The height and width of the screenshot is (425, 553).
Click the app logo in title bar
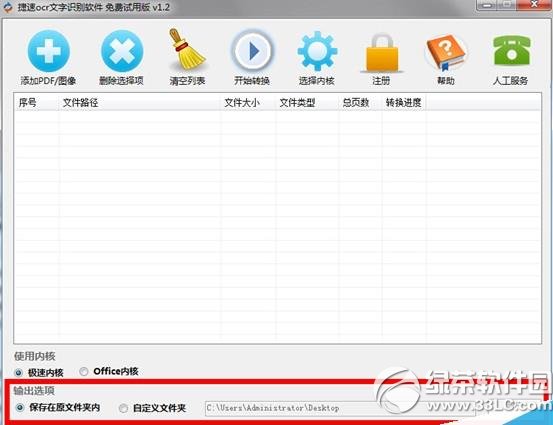point(7,7)
